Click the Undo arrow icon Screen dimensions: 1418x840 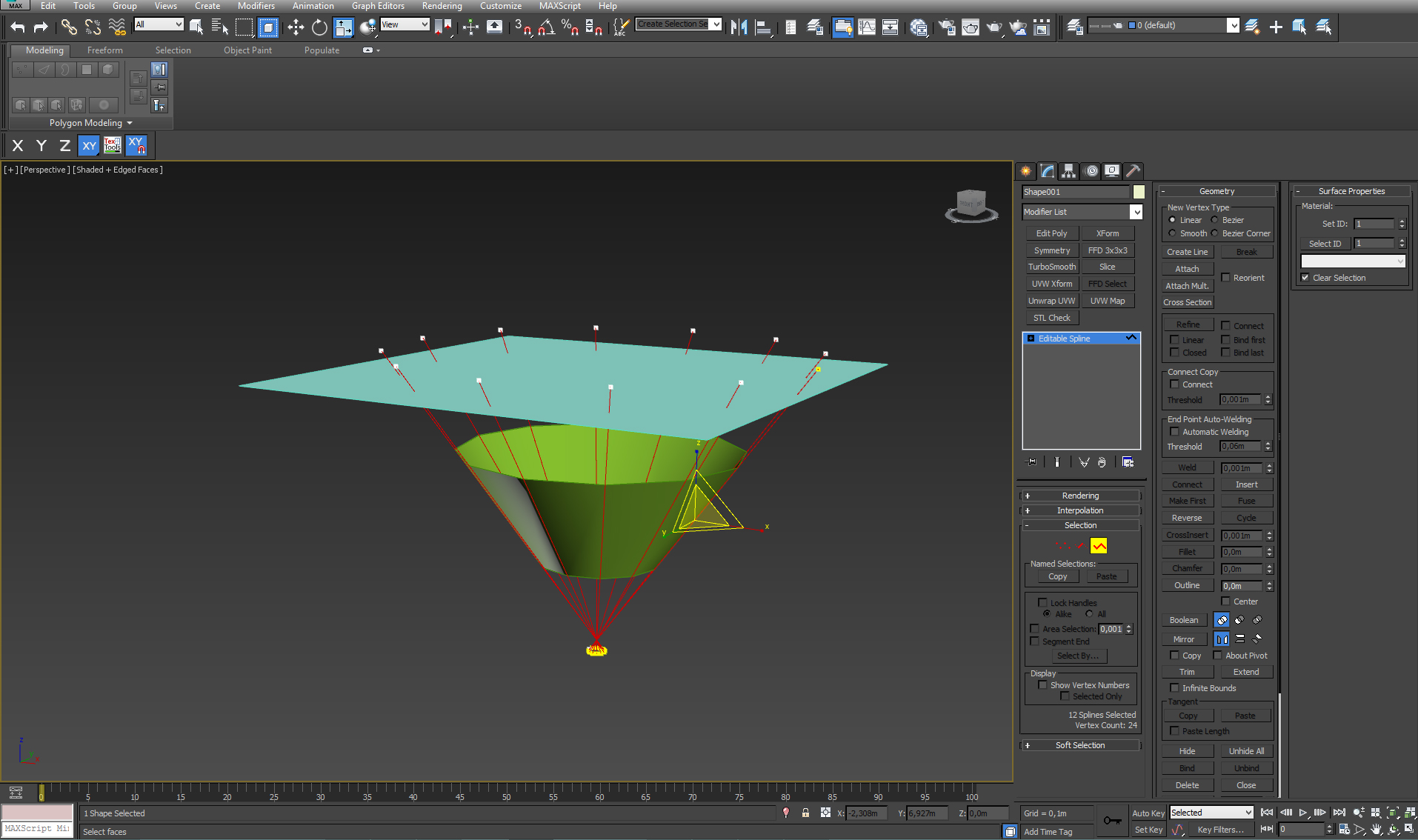pyautogui.click(x=18, y=27)
